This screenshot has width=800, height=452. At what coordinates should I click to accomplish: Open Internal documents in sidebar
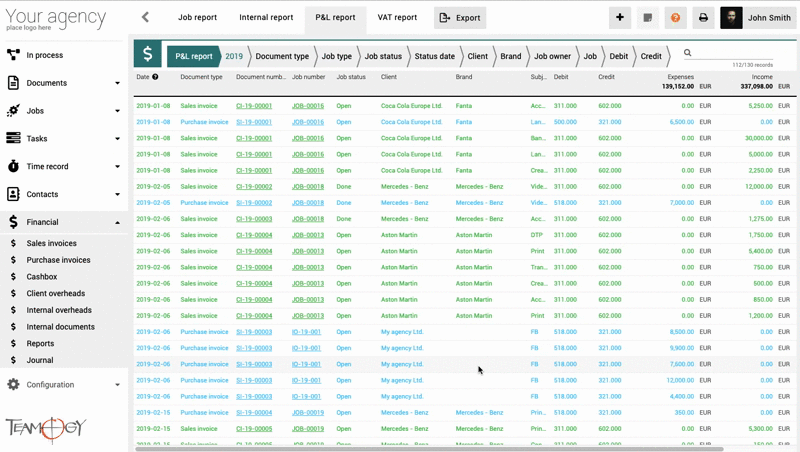61,327
